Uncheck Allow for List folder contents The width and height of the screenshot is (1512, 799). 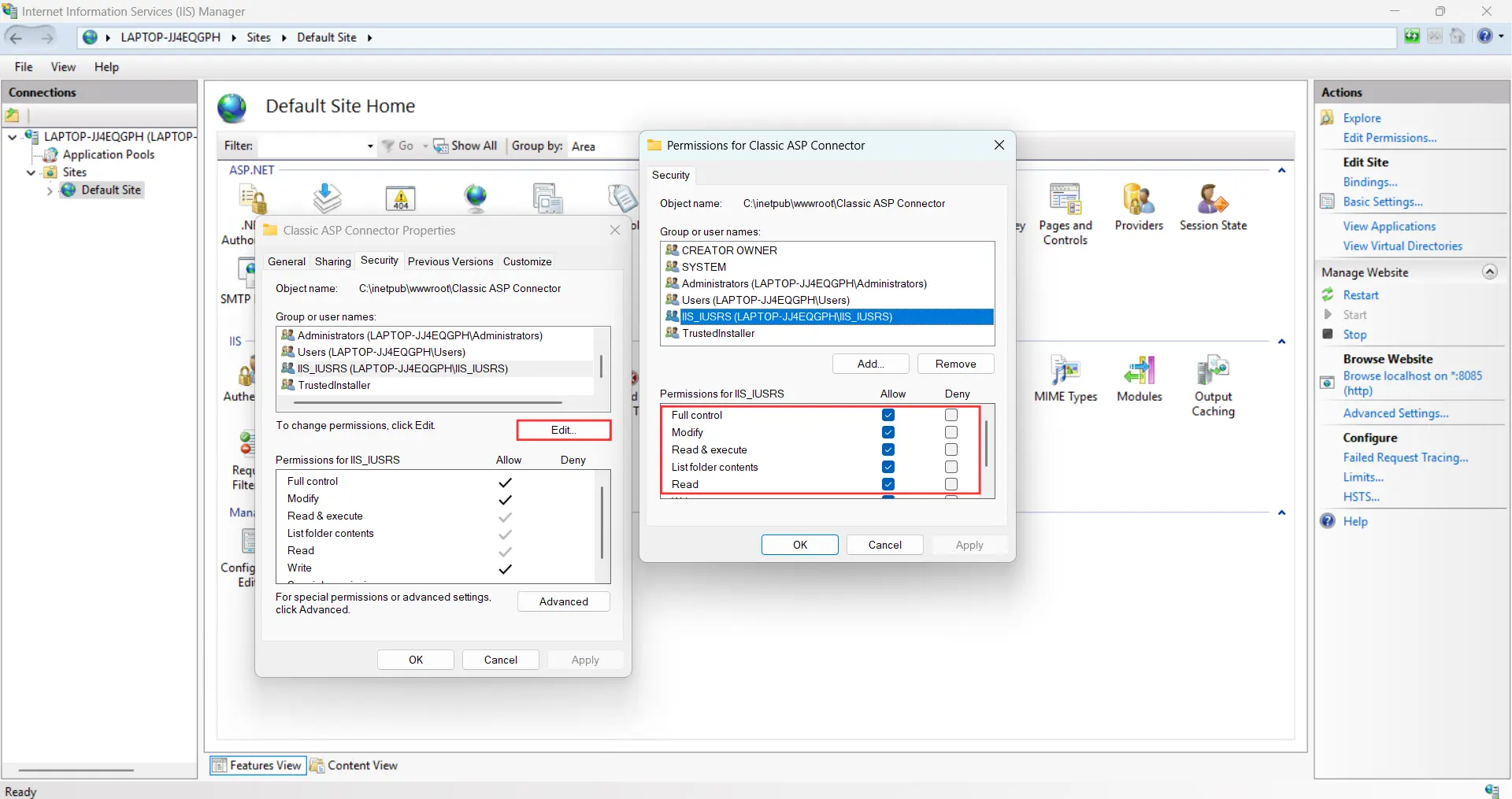[888, 467]
